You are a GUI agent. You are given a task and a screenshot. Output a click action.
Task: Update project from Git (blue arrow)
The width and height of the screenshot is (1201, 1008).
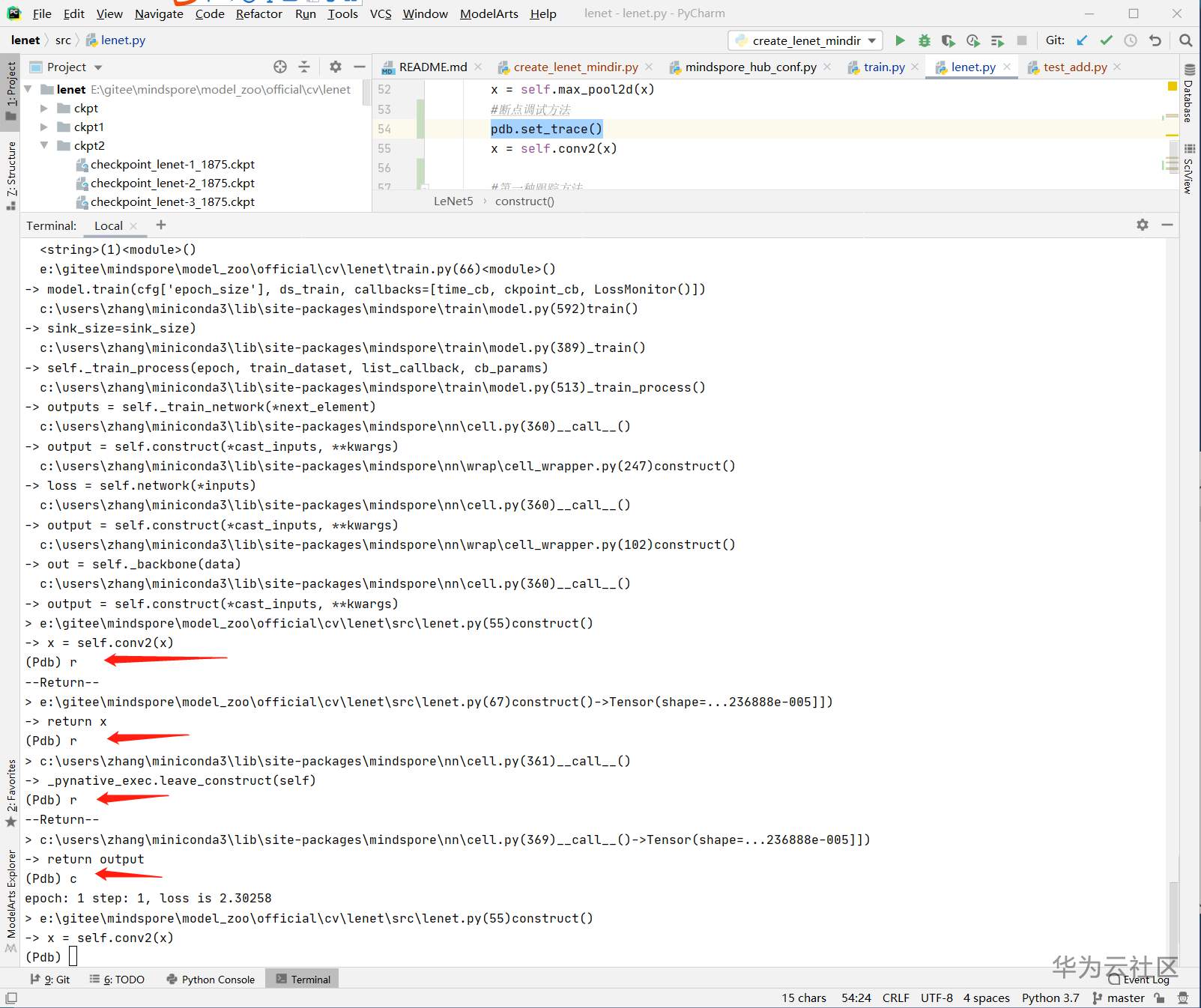pyautogui.click(x=1082, y=40)
